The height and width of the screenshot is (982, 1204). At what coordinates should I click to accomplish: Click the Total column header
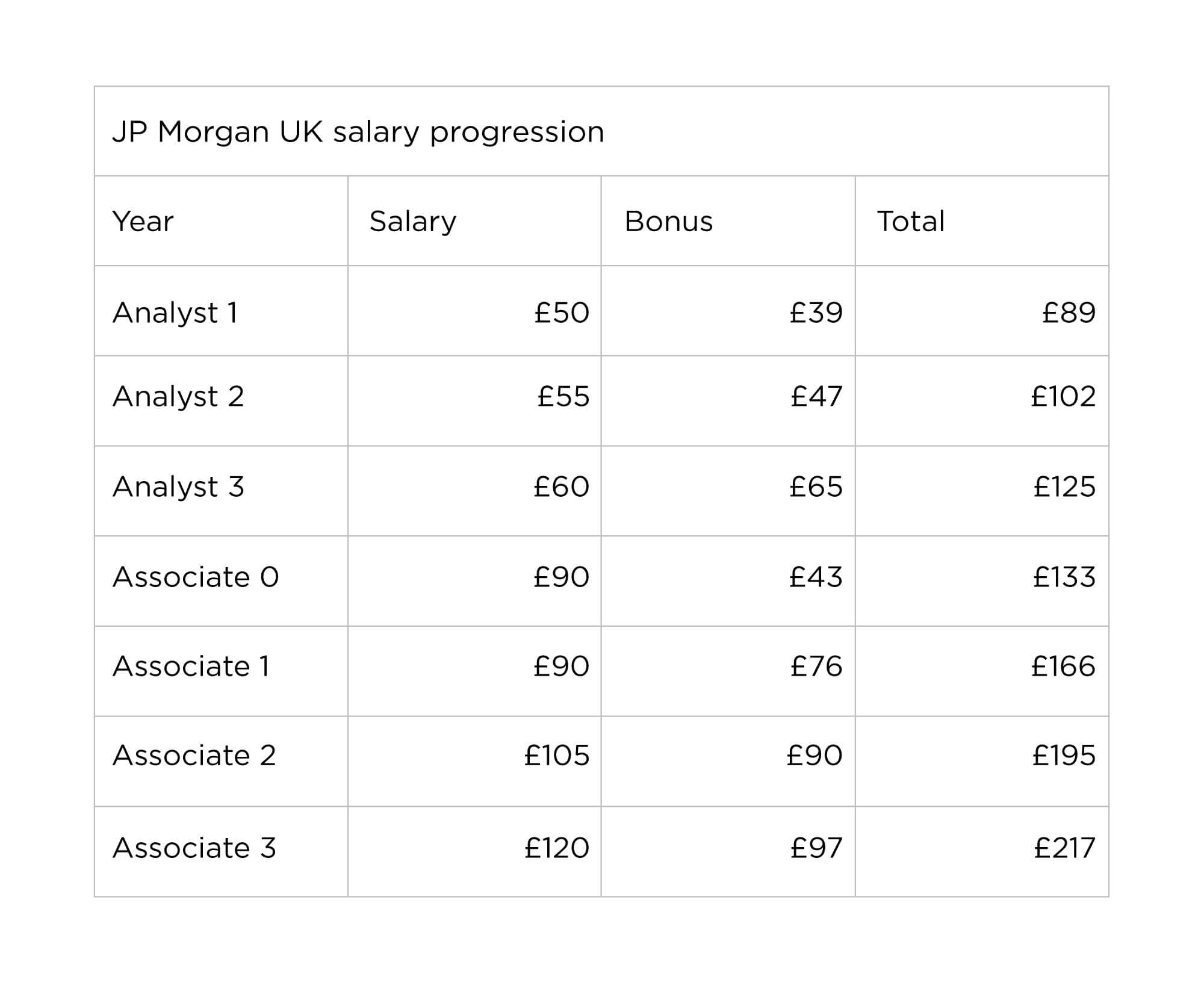coord(911,222)
